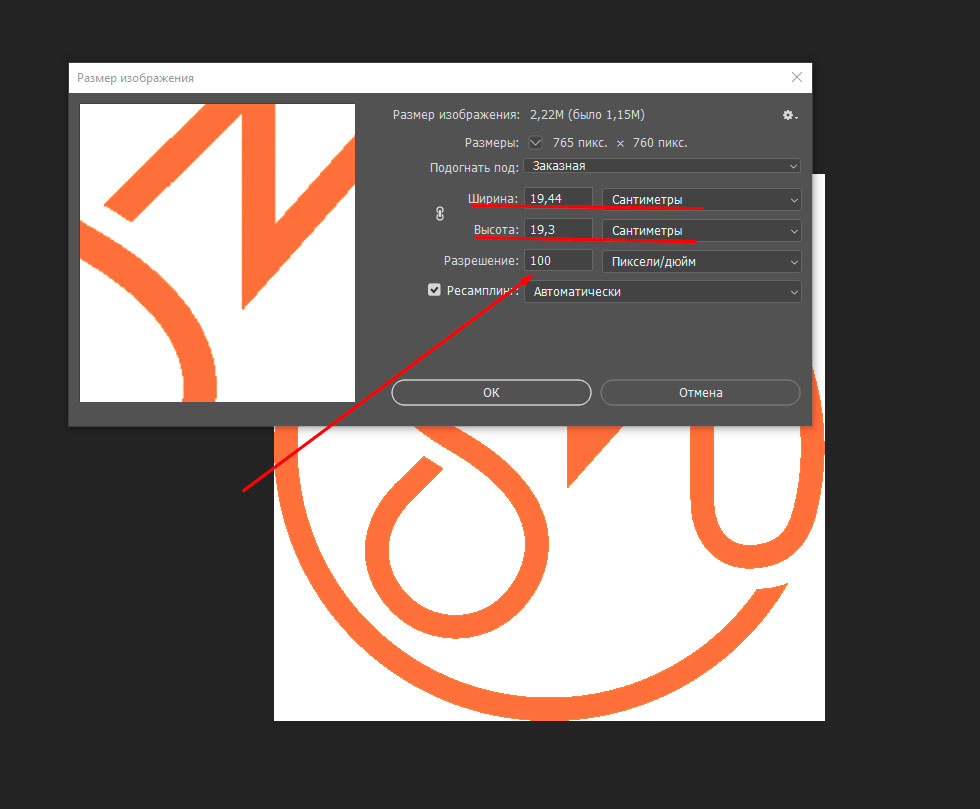This screenshot has height=809, width=980.
Task: Open the Подогнать под dropdown
Action: [662, 166]
